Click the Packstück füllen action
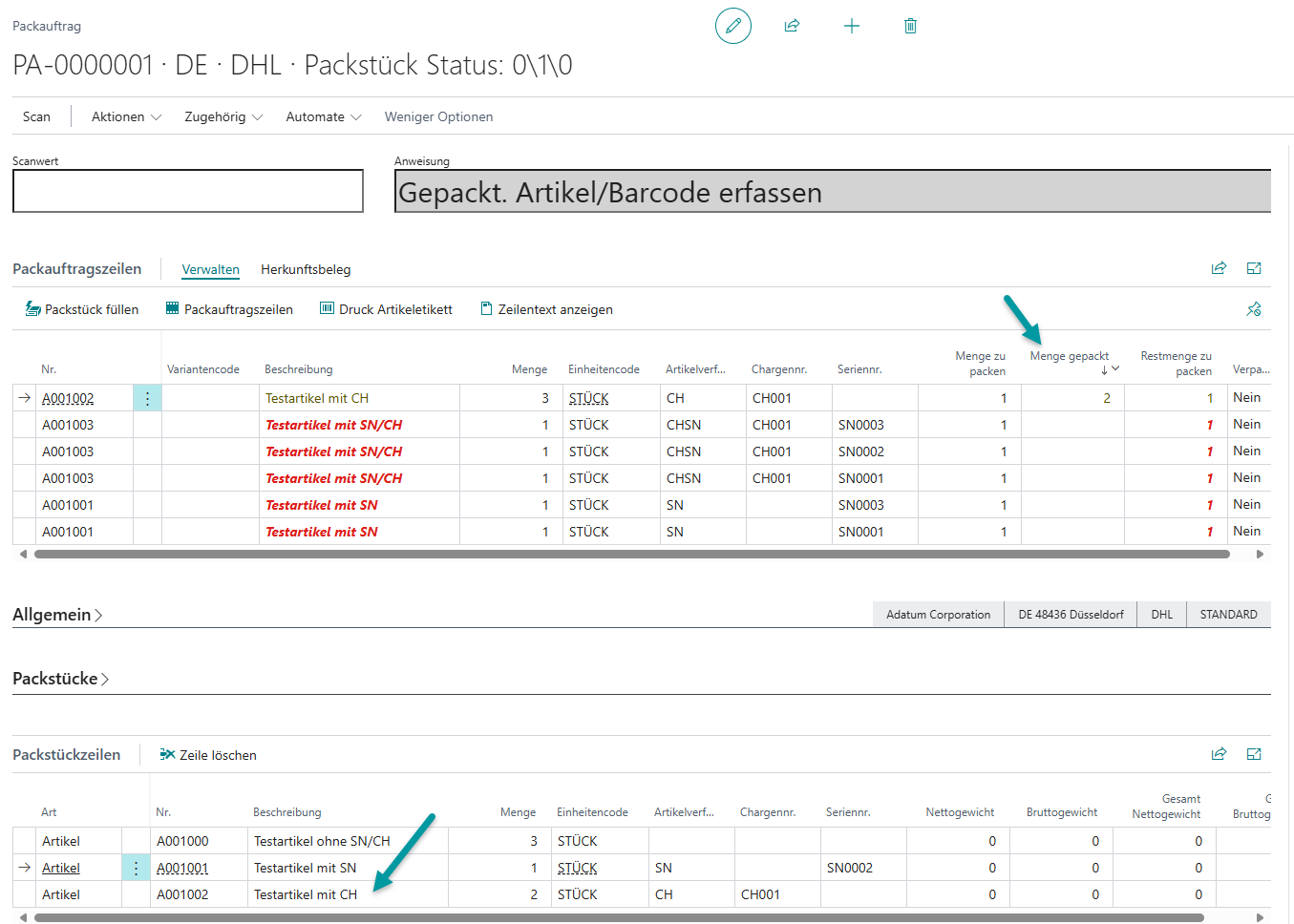 pos(82,309)
